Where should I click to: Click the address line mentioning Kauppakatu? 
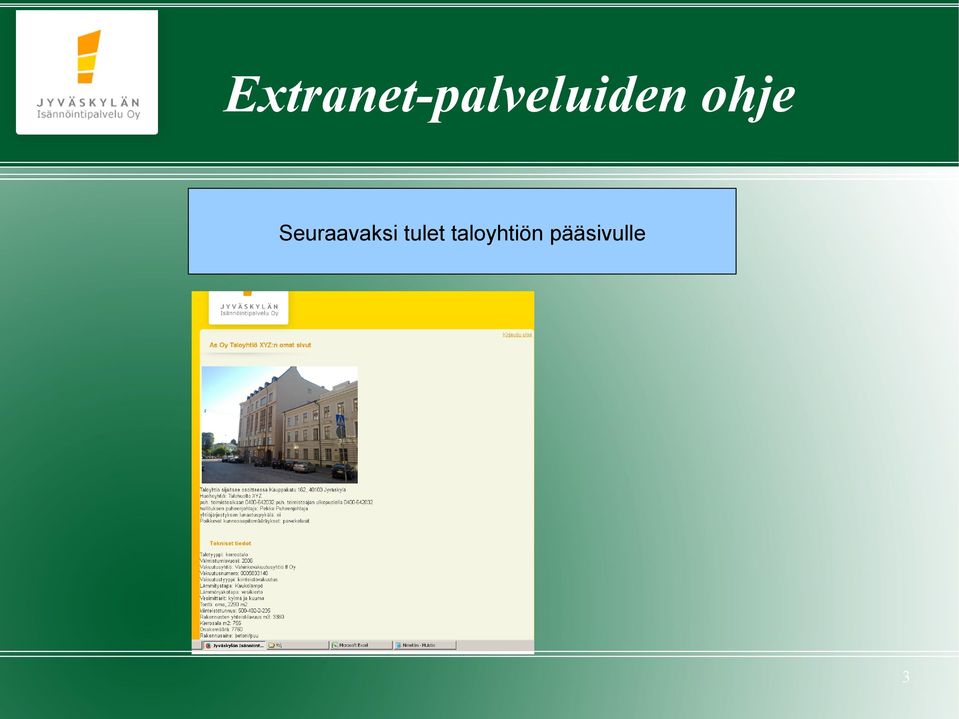point(273,490)
